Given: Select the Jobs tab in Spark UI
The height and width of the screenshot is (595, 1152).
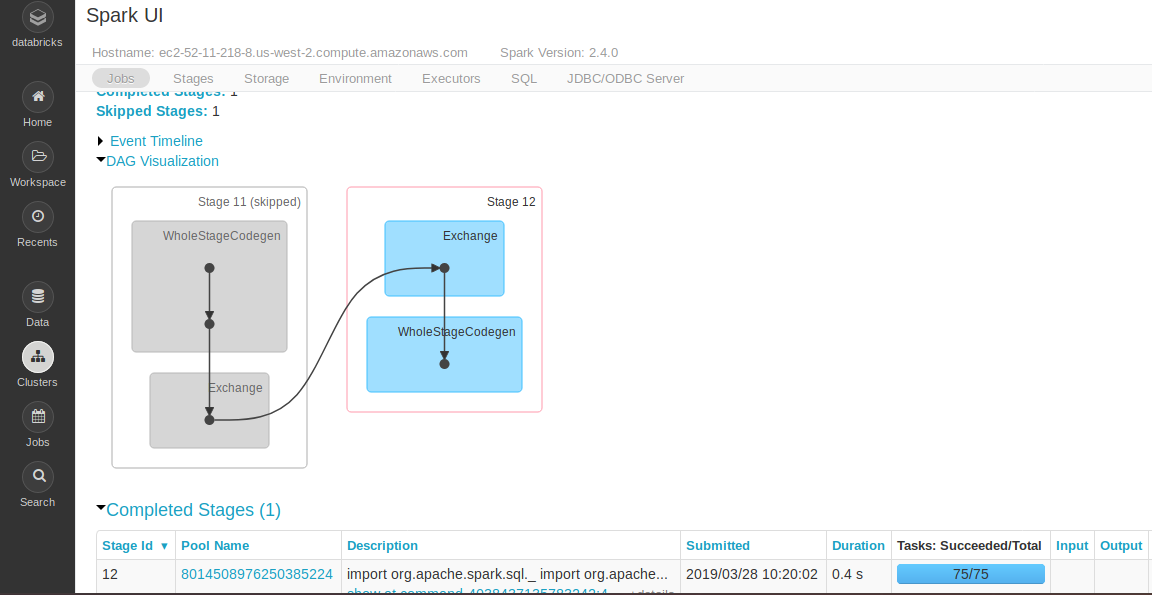Looking at the screenshot, I should (x=120, y=78).
